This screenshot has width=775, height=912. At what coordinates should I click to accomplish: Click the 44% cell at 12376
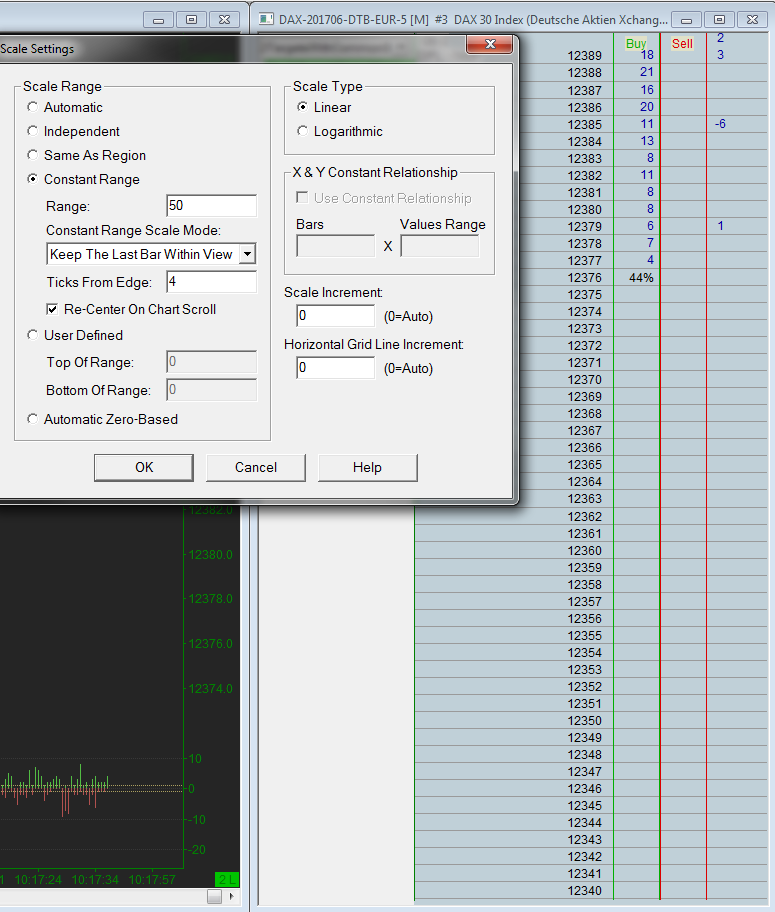pyautogui.click(x=641, y=277)
